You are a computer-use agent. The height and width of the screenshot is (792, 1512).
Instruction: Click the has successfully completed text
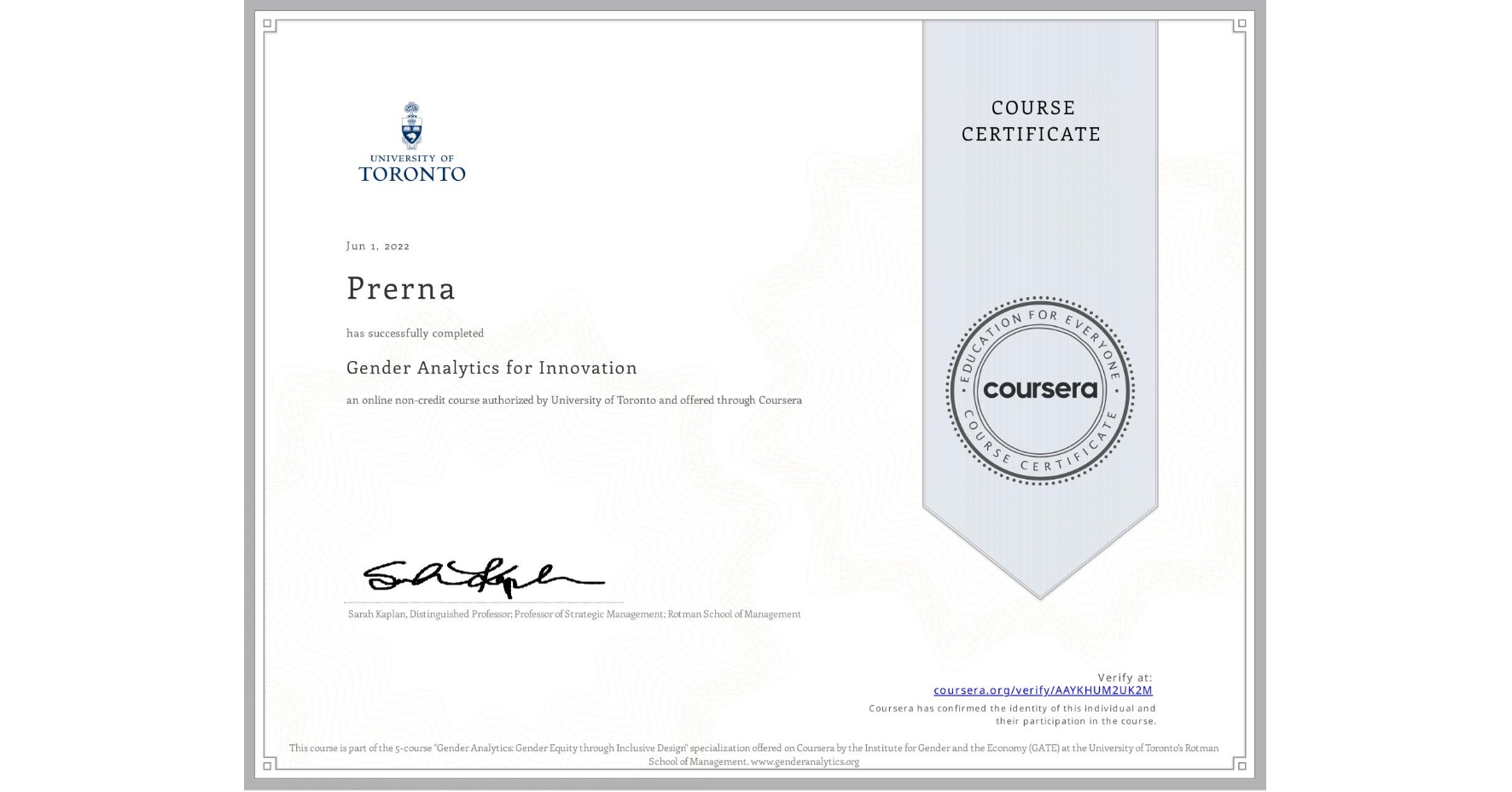[x=414, y=333]
